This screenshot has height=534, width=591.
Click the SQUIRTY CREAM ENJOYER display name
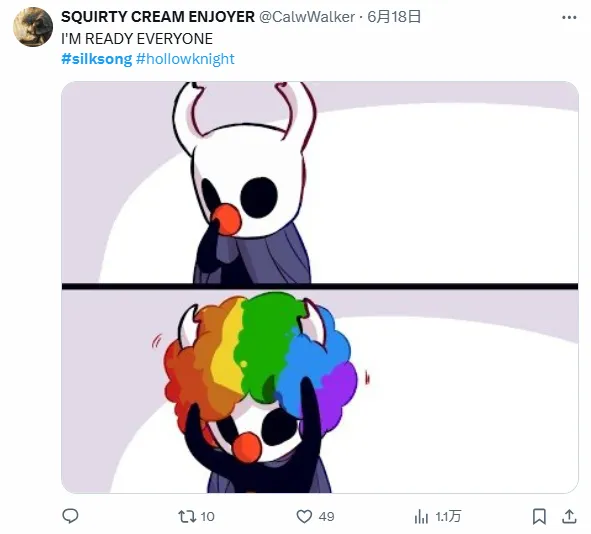coord(158,17)
